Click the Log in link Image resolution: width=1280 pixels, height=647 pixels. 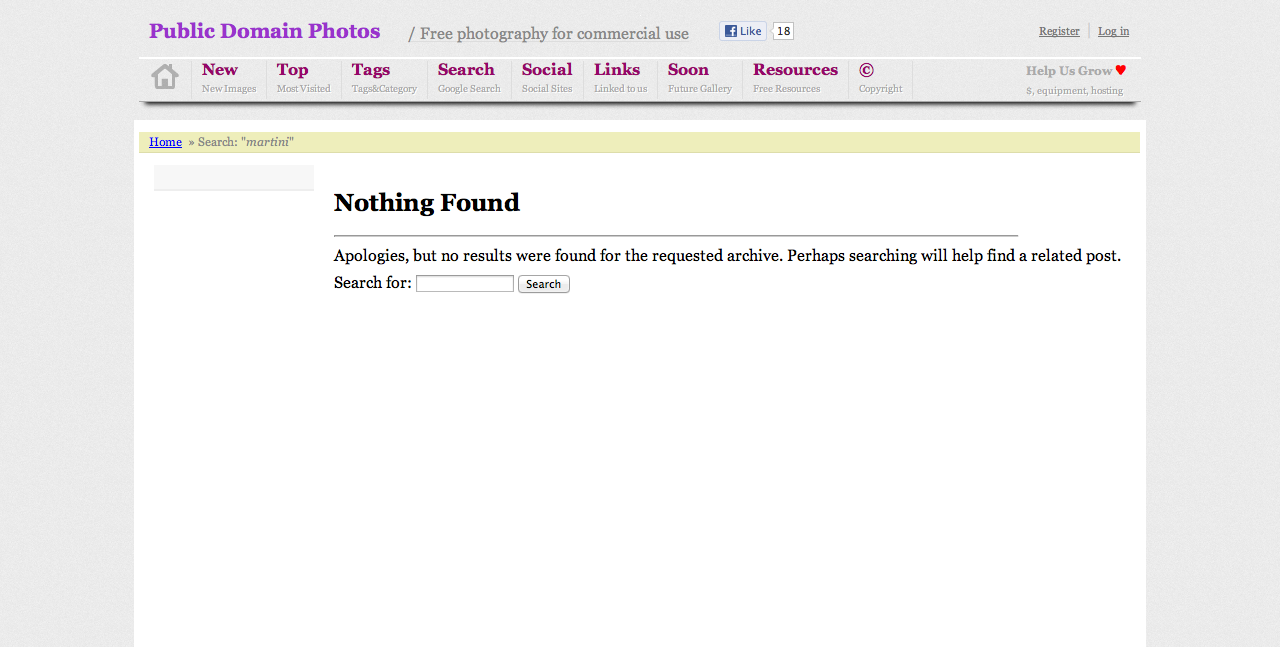(1113, 31)
